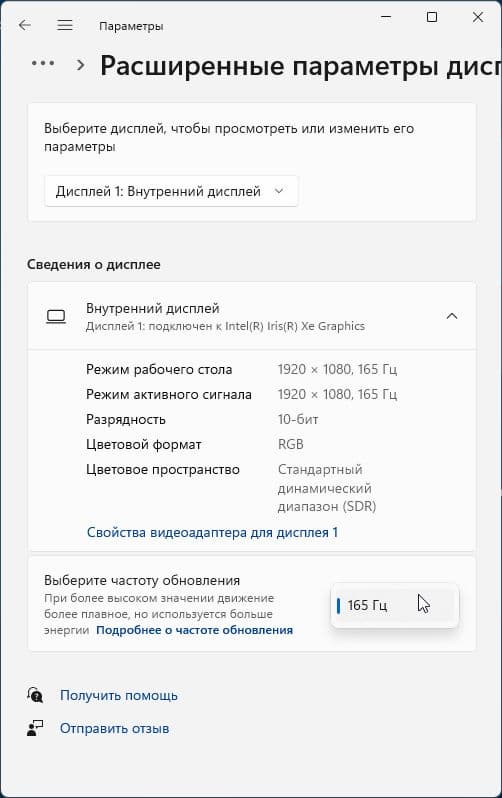502x798 pixels.
Task: Collapse the Внутренний дисплей info section
Action: (x=452, y=317)
